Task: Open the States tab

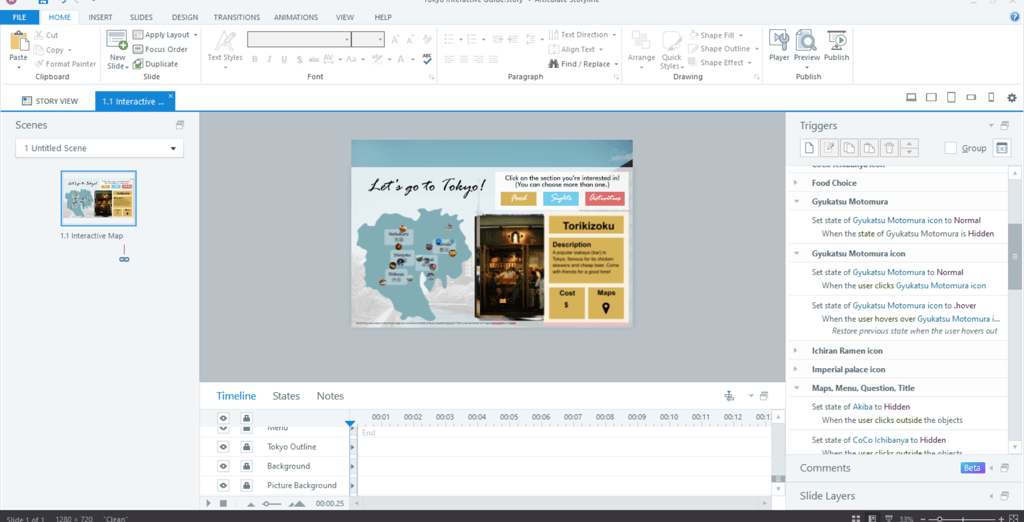Action: [286, 396]
